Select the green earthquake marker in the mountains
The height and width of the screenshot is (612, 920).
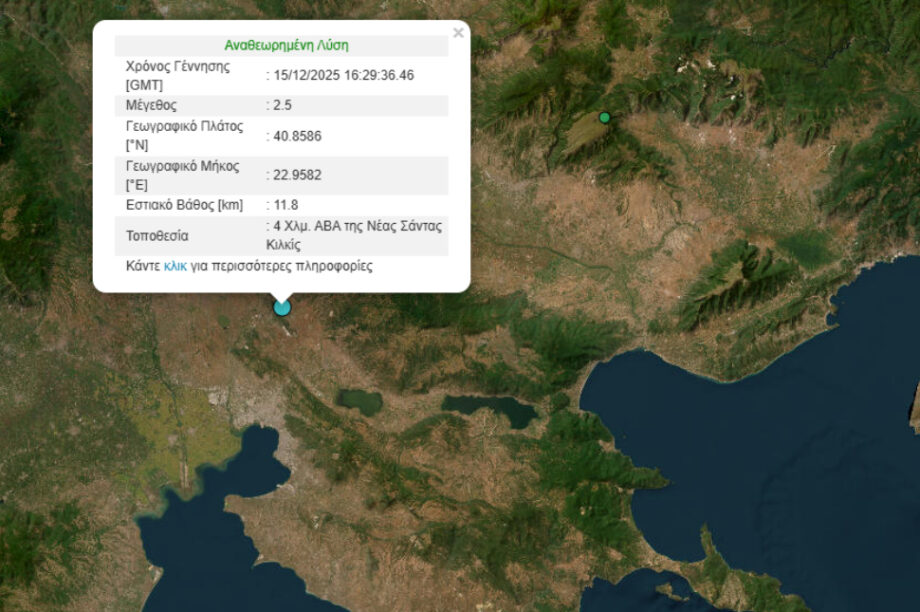604,118
